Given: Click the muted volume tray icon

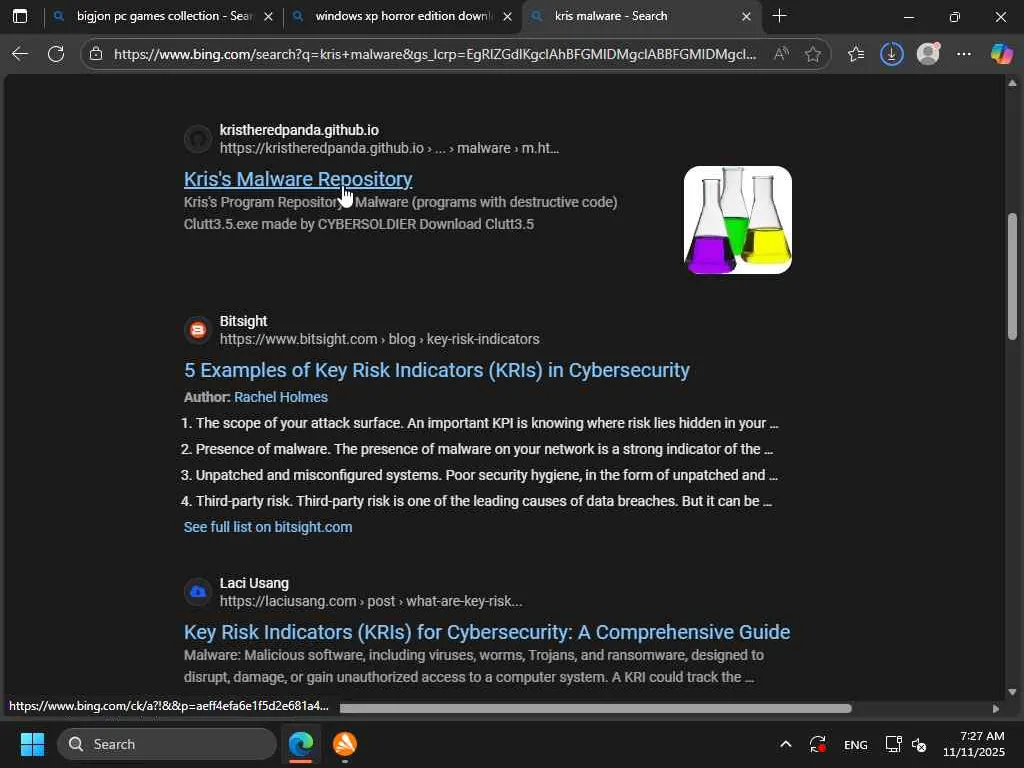Looking at the screenshot, I should click(919, 744).
